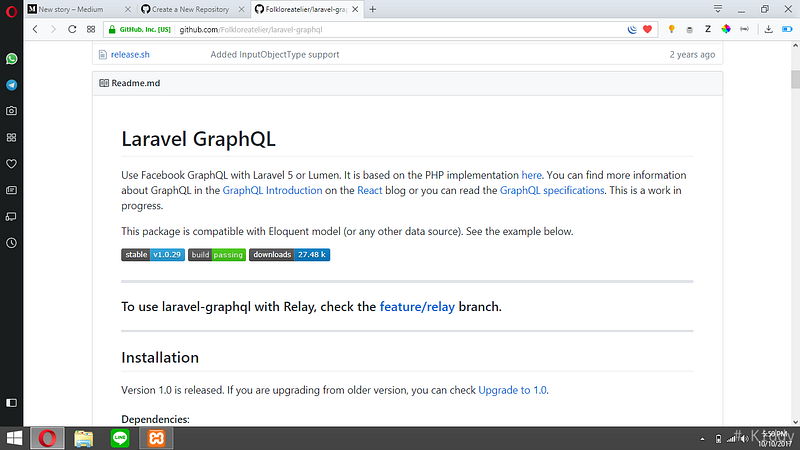The height and width of the screenshot is (450, 800).
Task: Open the colorful pinwheel extension
Action: pyautogui.click(x=726, y=30)
